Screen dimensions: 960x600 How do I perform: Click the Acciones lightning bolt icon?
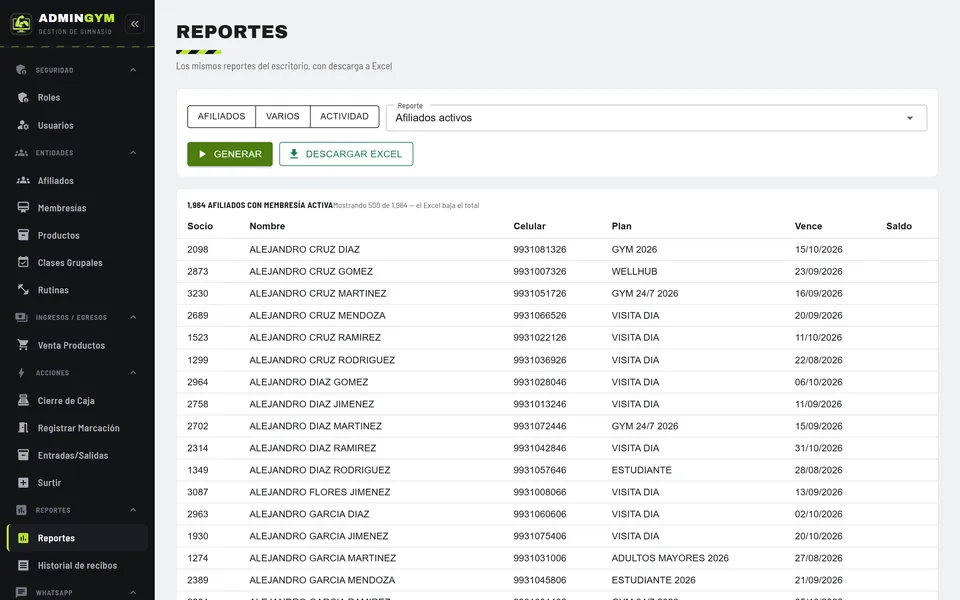(x=21, y=372)
